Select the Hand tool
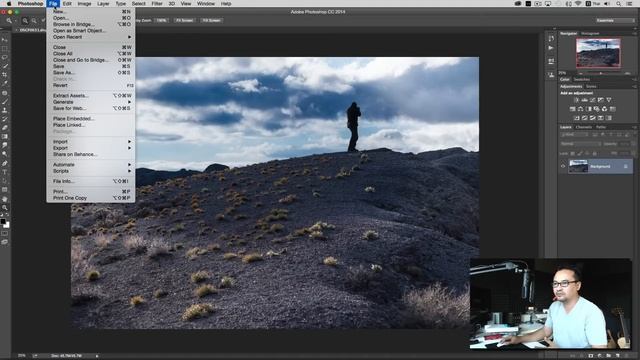640x360 pixels. tap(5, 199)
